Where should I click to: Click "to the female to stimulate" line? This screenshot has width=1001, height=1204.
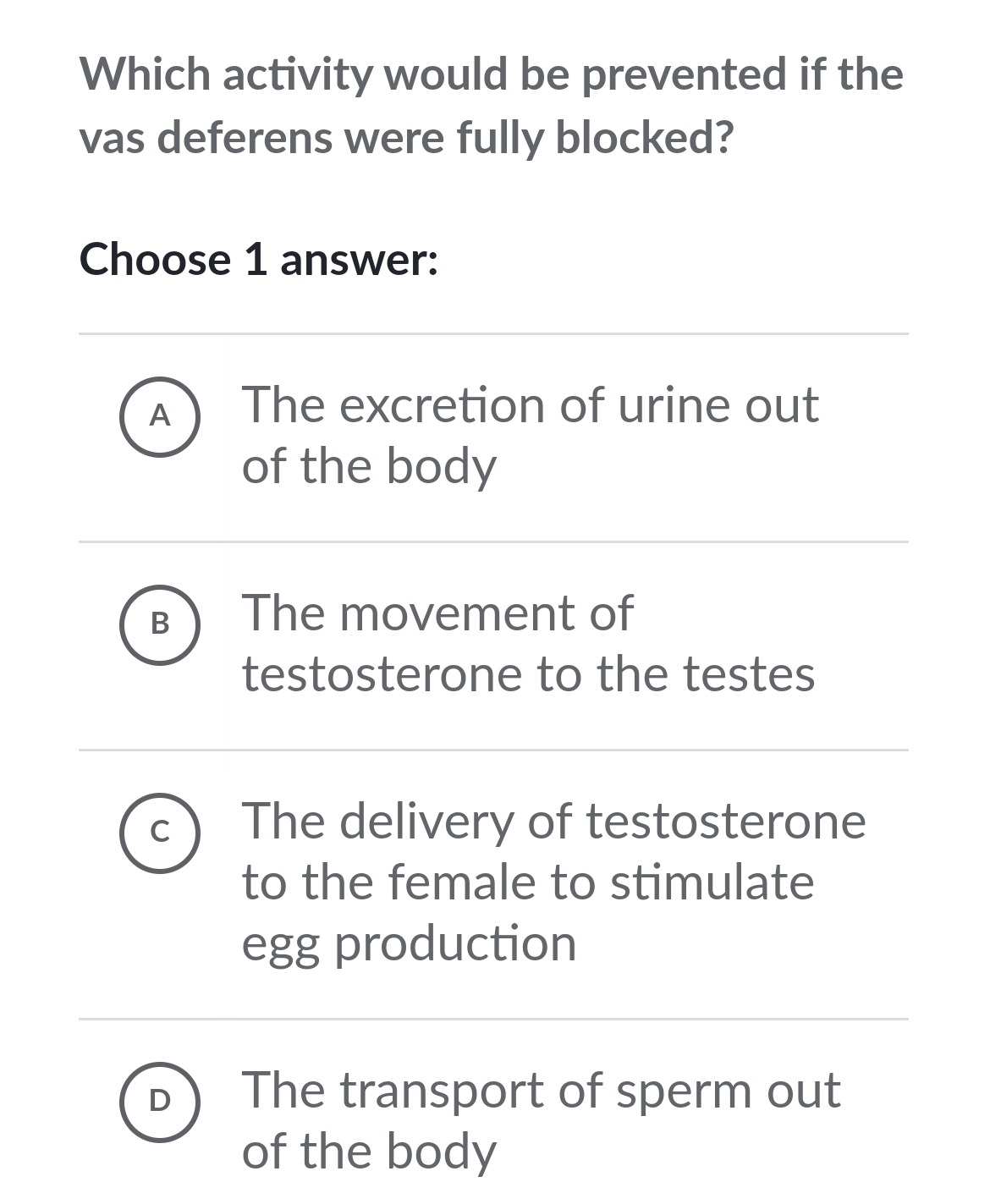coord(528,882)
